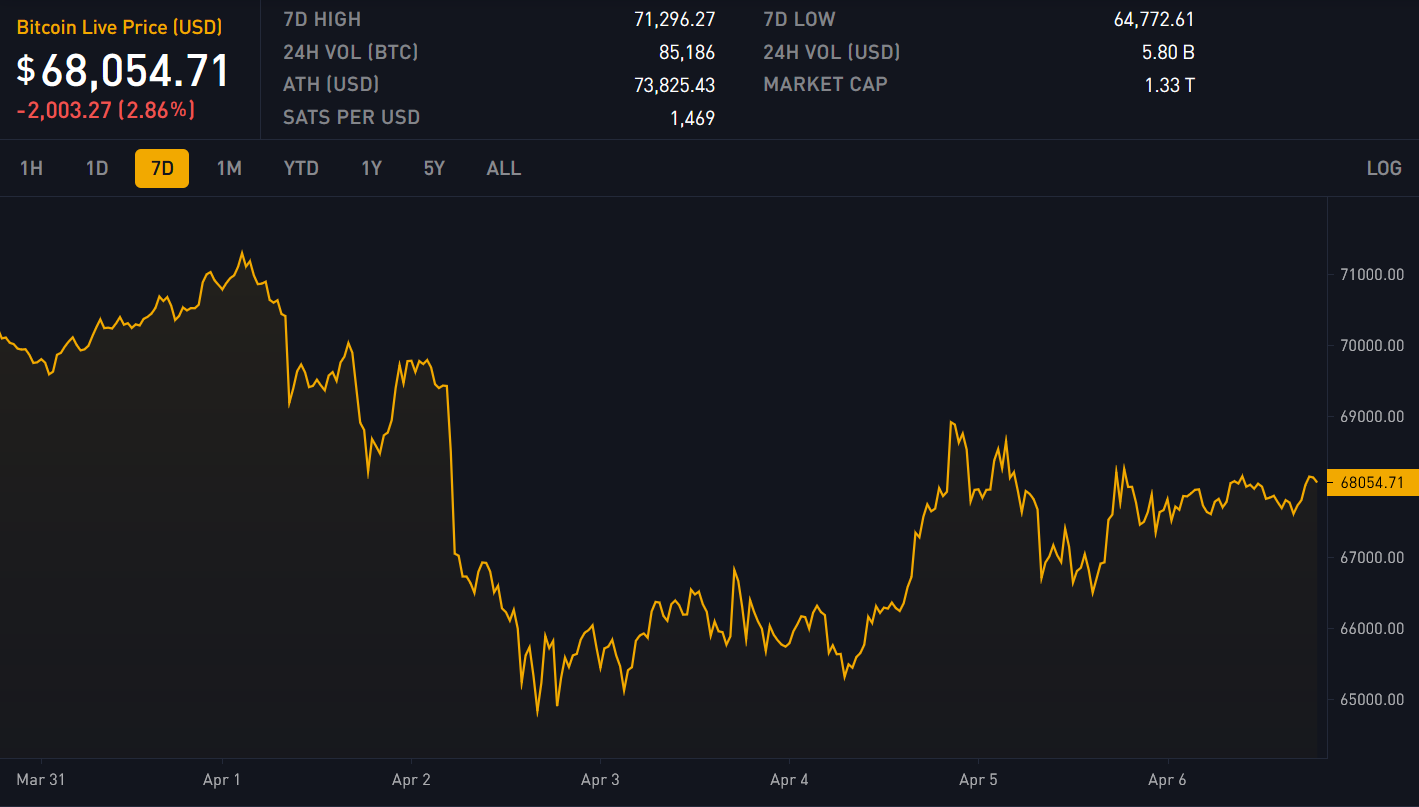This screenshot has width=1419, height=807.
Task: Click the MARKET CAP label
Action: 825,84
